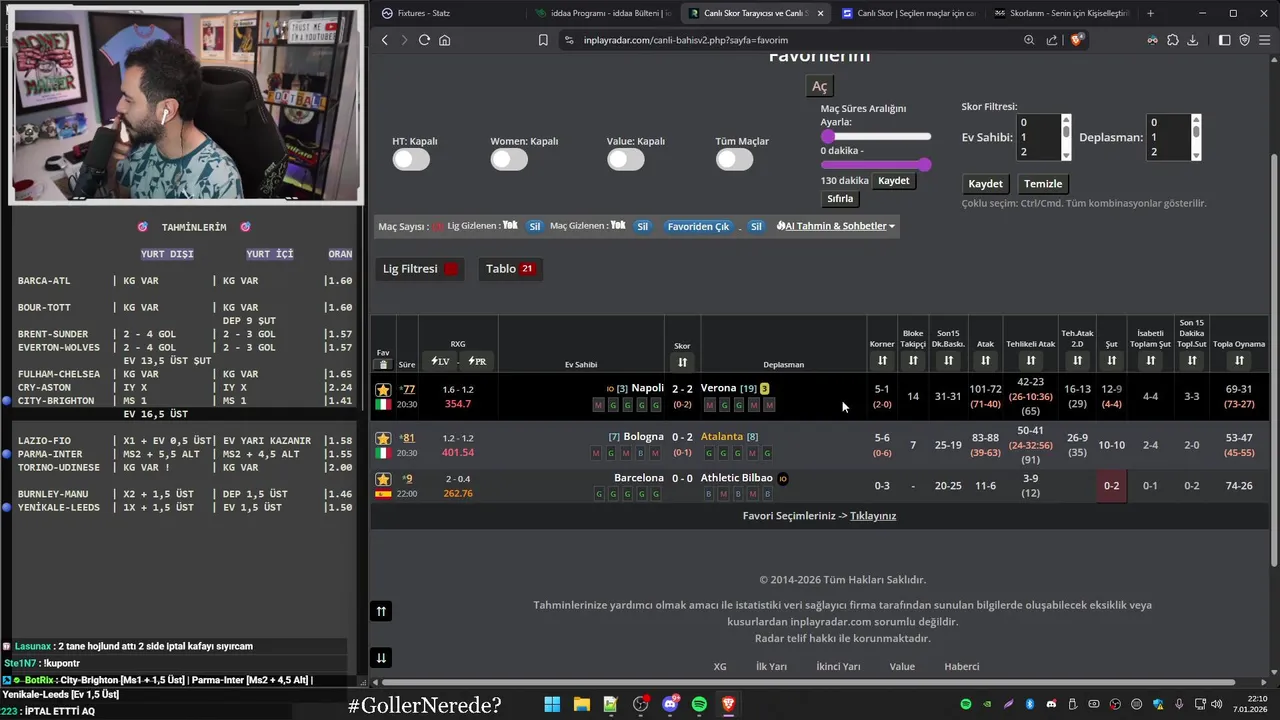Screen dimensions: 1280x720
Task: Click the Tıklayınız link
Action: pyautogui.click(x=873, y=516)
